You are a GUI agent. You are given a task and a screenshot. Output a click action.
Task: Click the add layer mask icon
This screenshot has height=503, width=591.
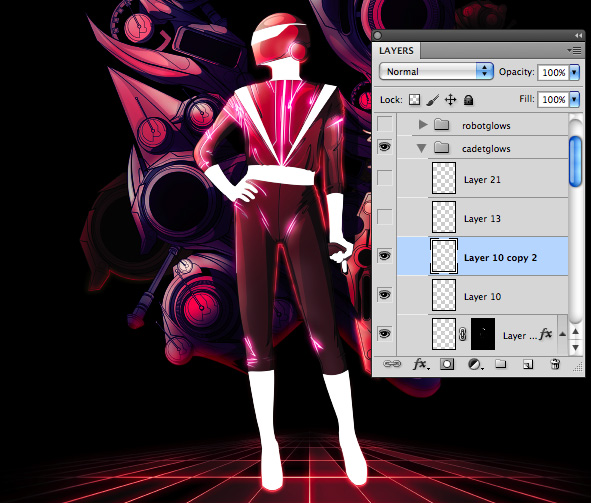[x=447, y=364]
